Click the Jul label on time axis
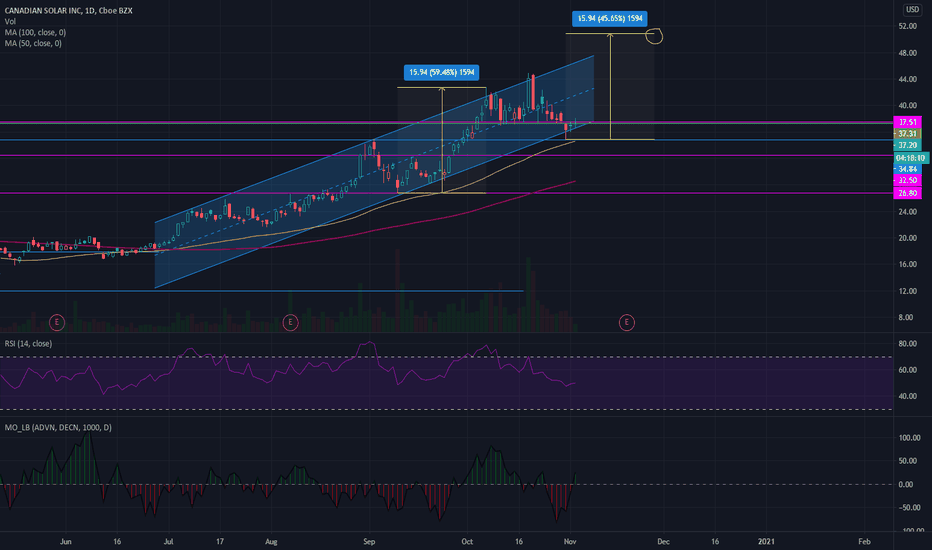 168,542
